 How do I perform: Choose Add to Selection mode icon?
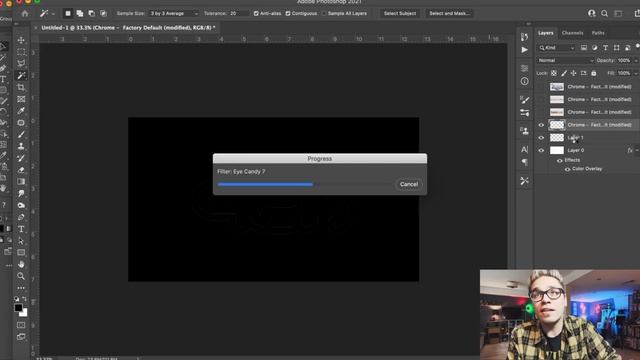[80, 13]
